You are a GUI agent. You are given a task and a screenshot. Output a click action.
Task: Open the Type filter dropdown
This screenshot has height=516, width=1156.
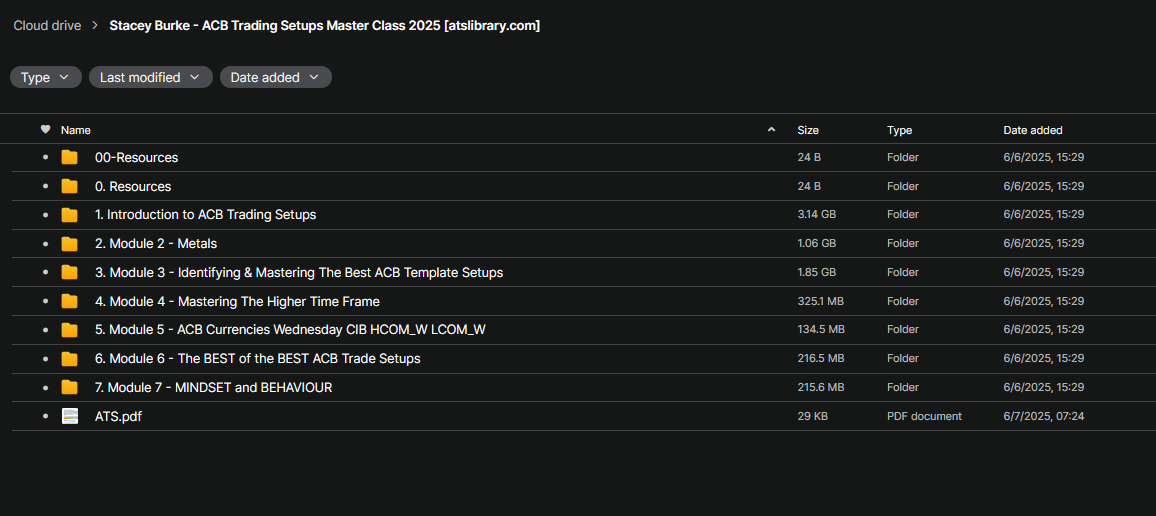(x=45, y=77)
